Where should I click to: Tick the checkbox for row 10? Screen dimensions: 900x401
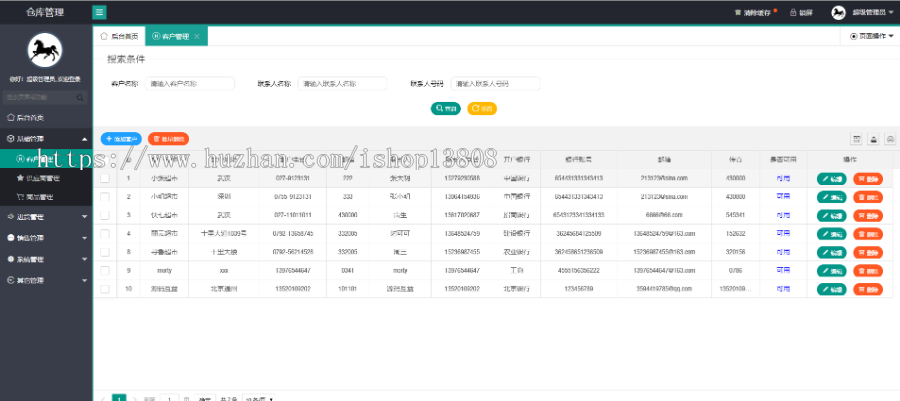point(104,289)
